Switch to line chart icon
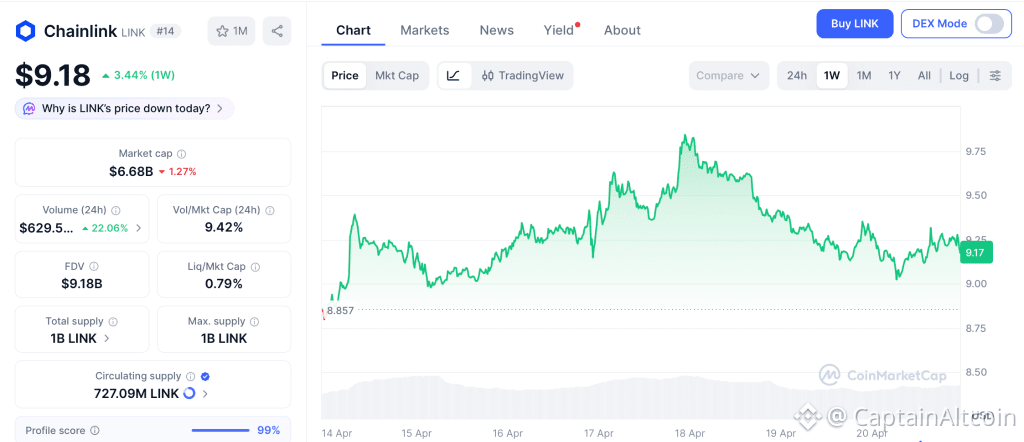The image size is (1024, 442). (454, 75)
